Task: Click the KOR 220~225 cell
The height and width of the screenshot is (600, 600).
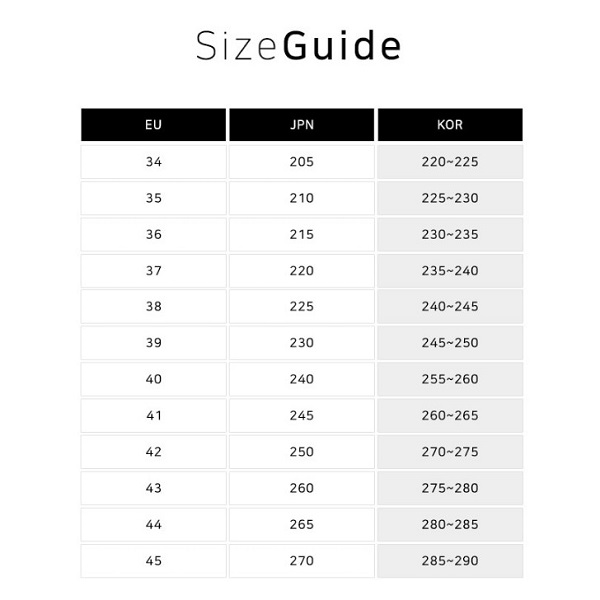Action: pos(450,162)
